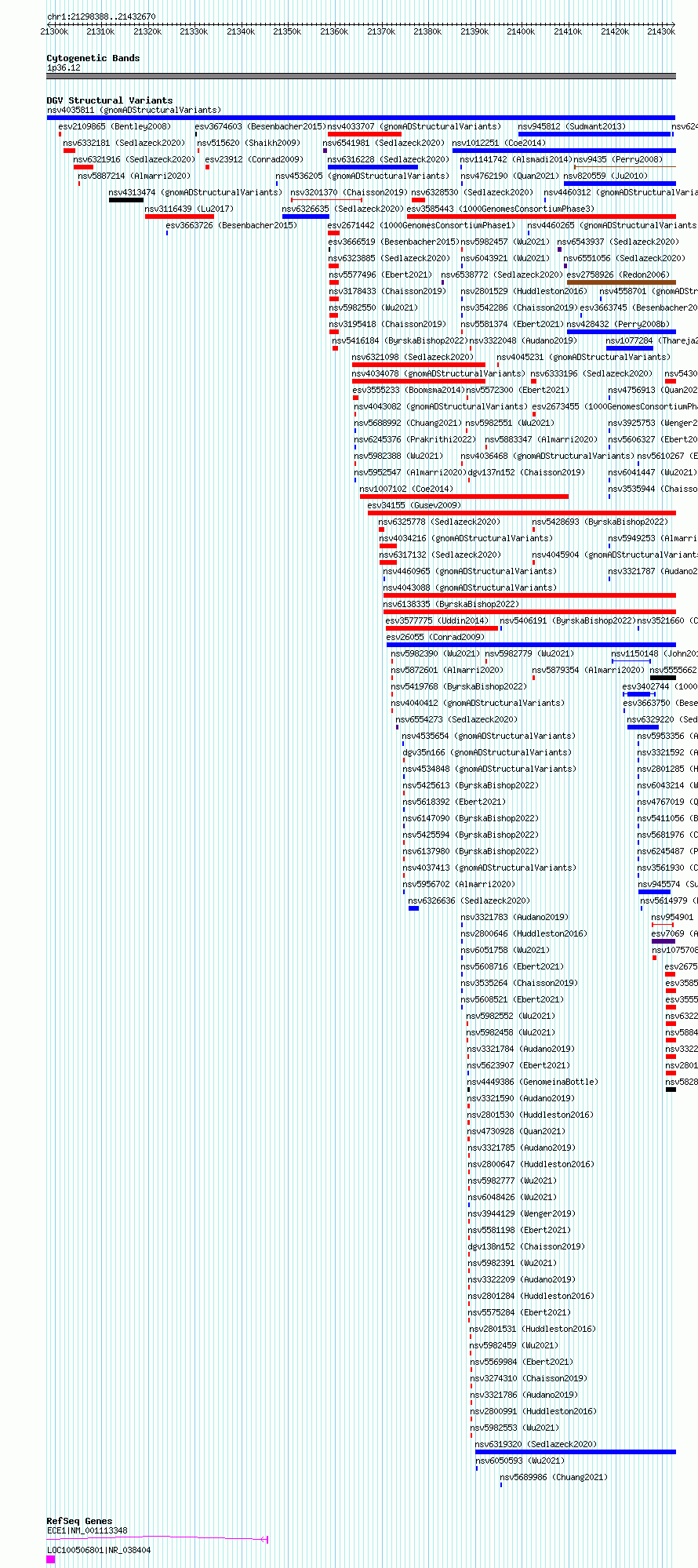Click the RefSeq Genes track title
Image resolution: width=698 pixels, height=1568 pixels.
79,1521
